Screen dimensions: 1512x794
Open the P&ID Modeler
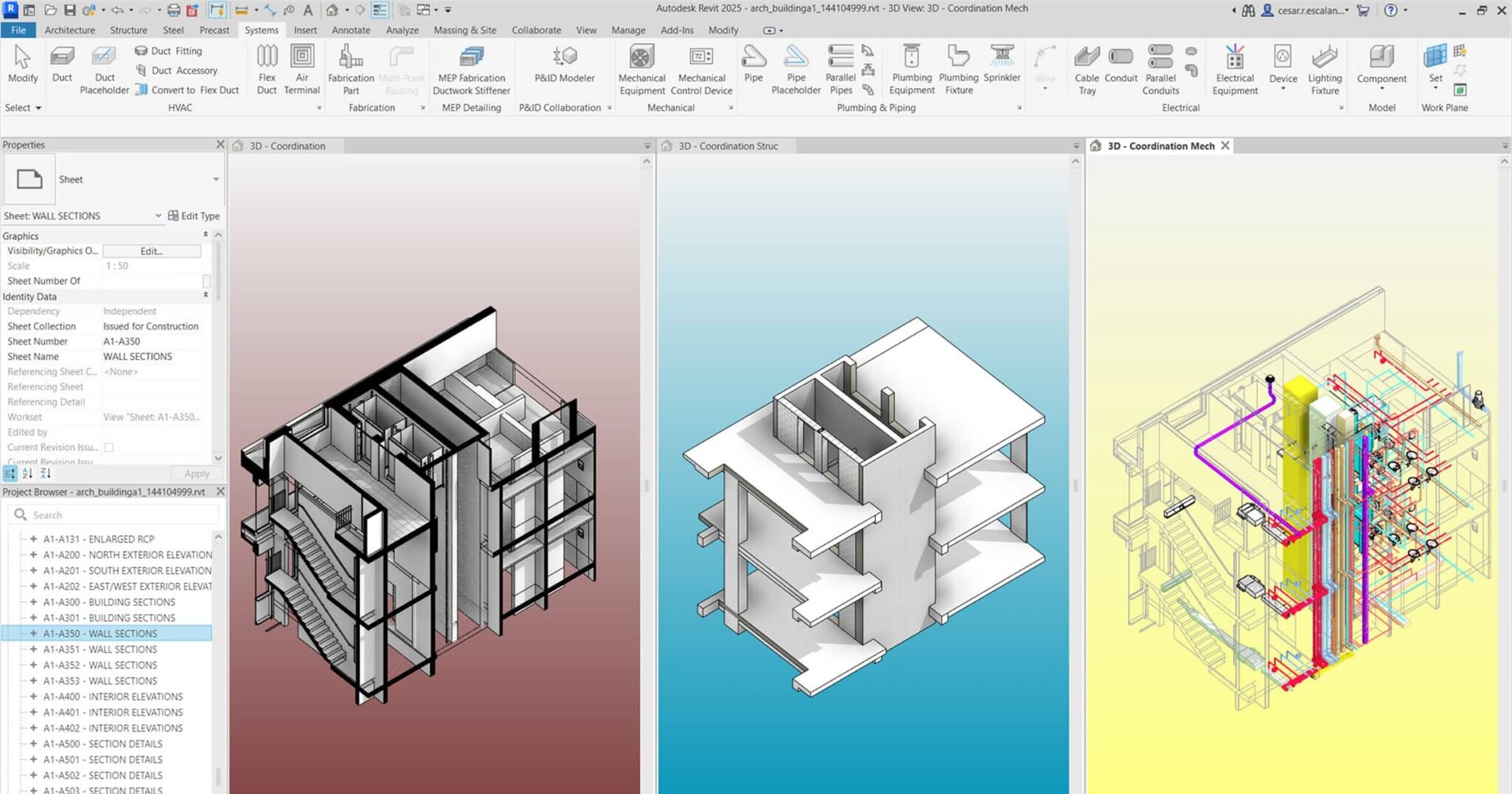click(563, 66)
